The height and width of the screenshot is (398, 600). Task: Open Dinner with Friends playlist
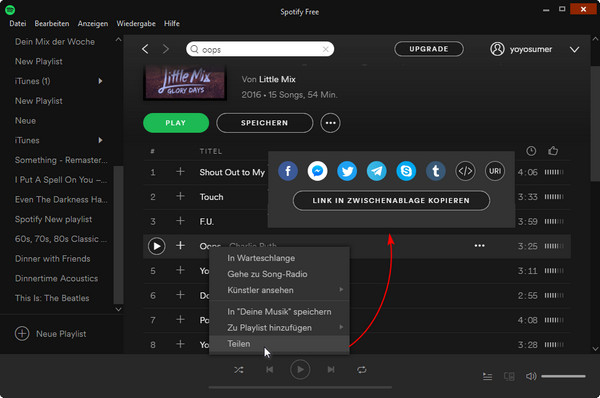pos(52,259)
